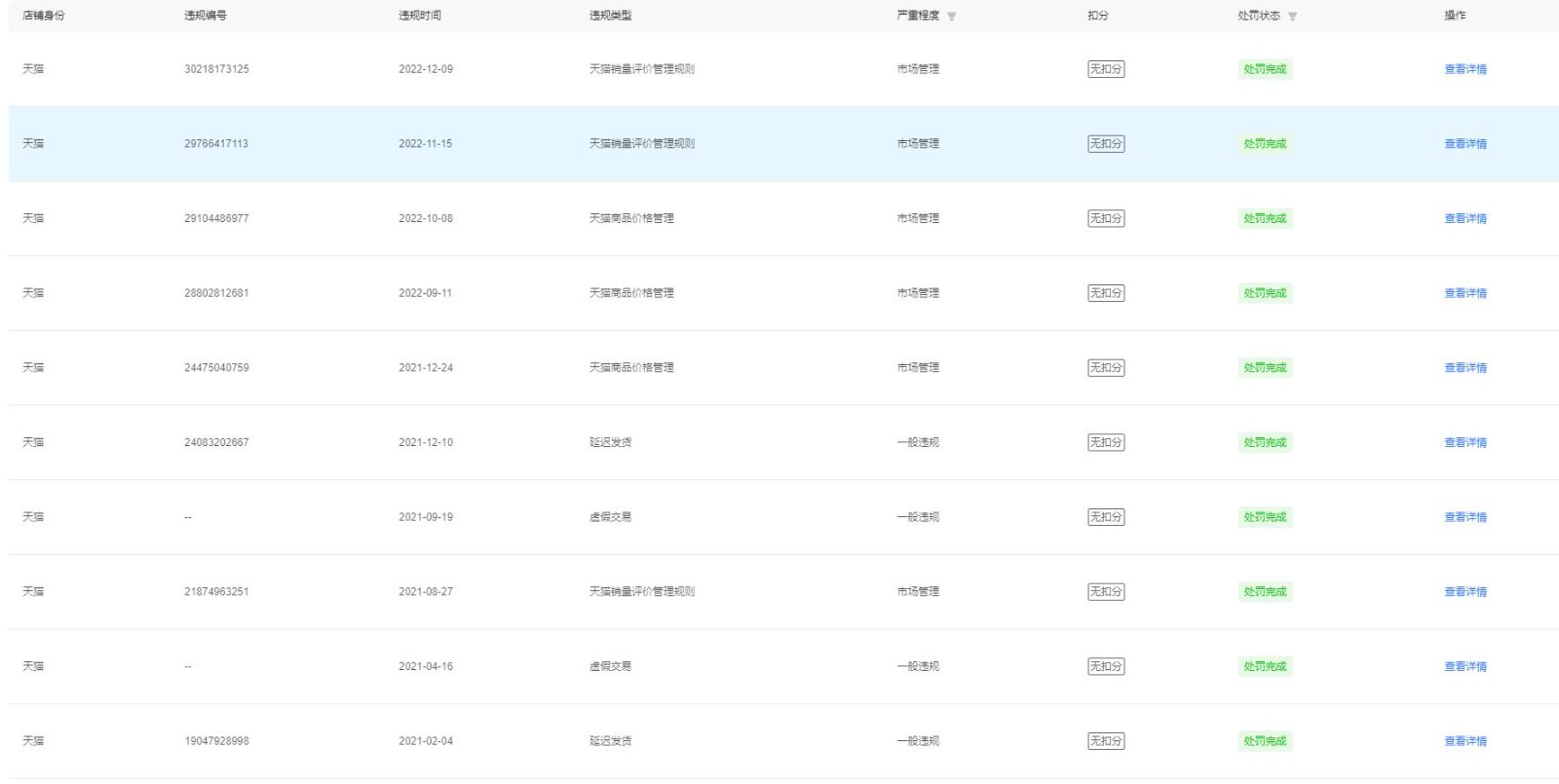The image size is (1559, 784).
Task: Select the 违规编号 column header
Action: pyautogui.click(x=206, y=16)
